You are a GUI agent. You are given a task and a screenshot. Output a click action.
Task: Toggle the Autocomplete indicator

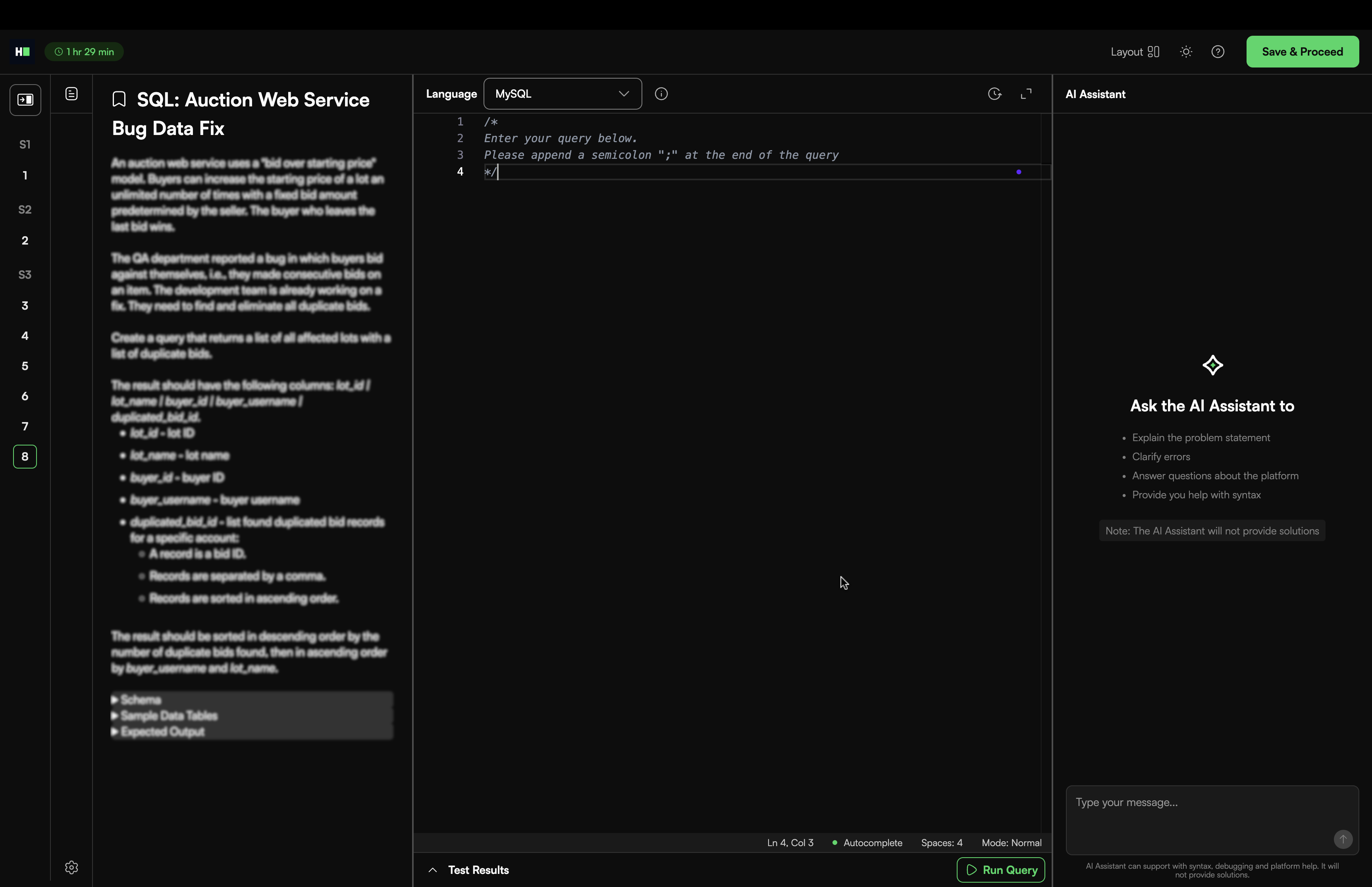[x=867, y=843]
